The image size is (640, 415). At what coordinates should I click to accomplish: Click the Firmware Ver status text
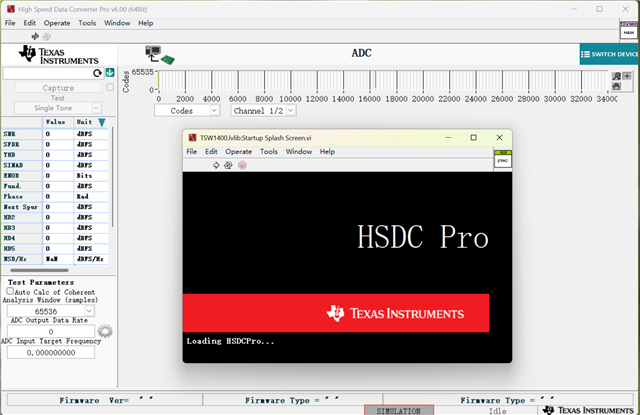pyautogui.click(x=106, y=400)
